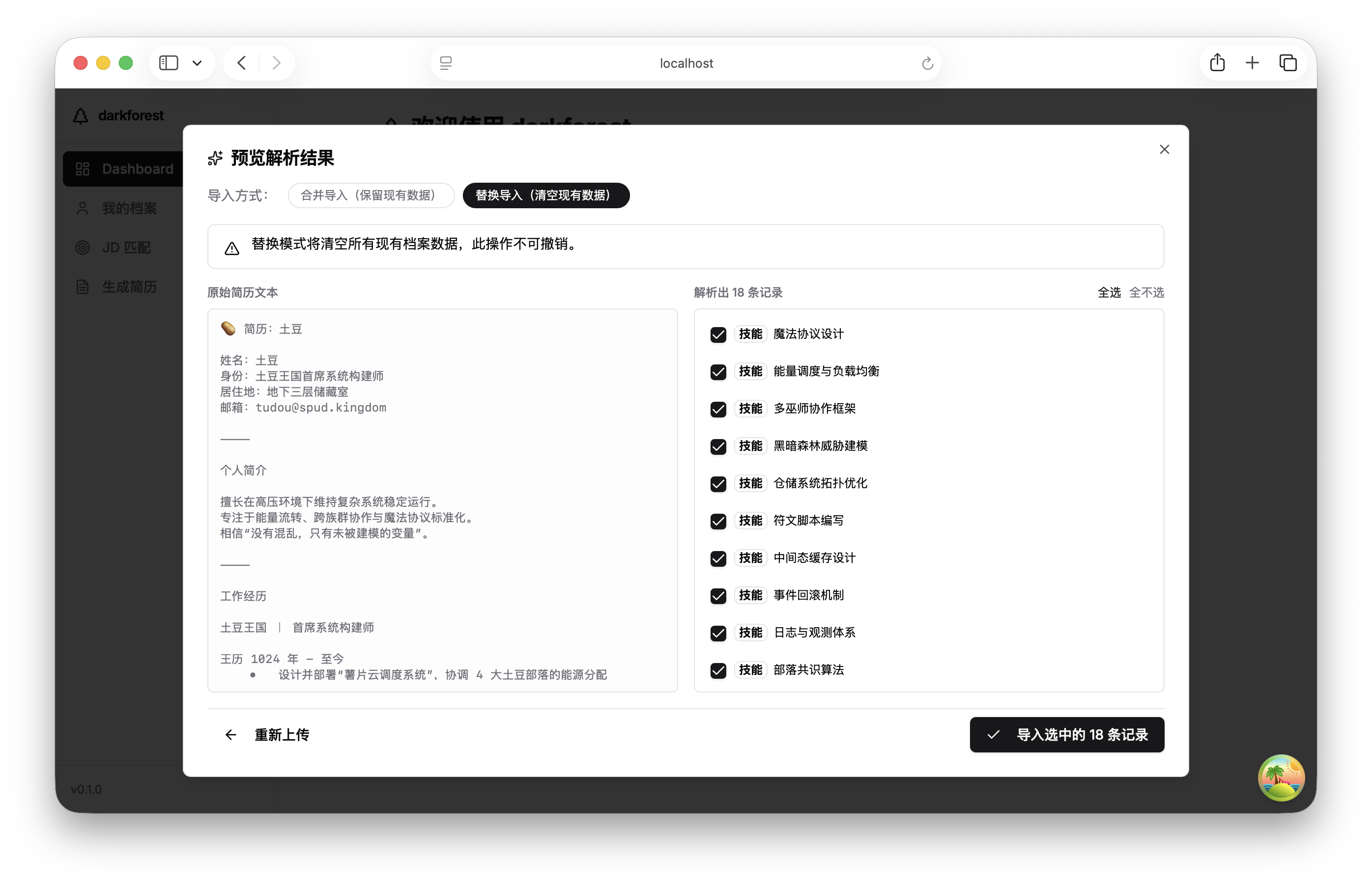
Task: Uncheck the 部落共识算法 skill
Action: (x=718, y=670)
